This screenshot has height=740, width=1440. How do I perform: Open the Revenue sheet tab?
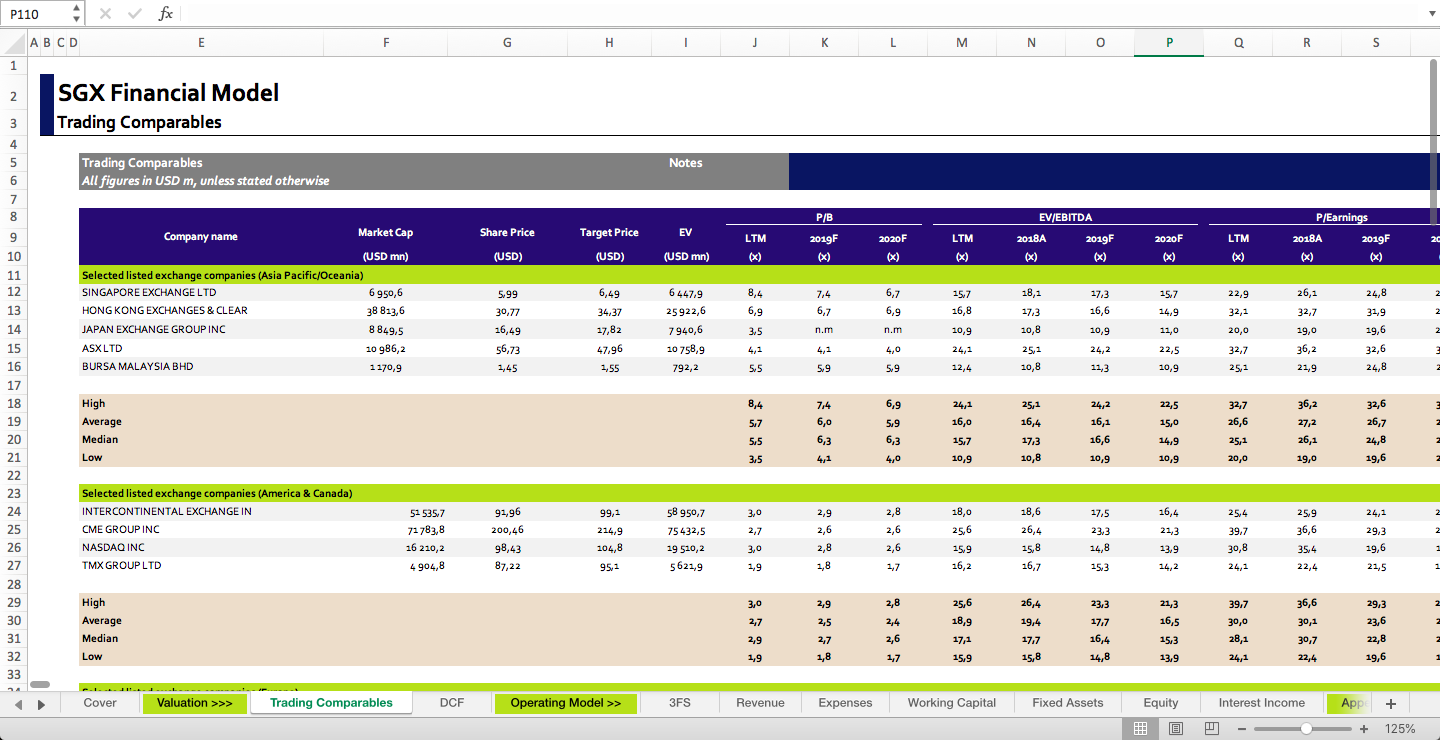click(760, 703)
